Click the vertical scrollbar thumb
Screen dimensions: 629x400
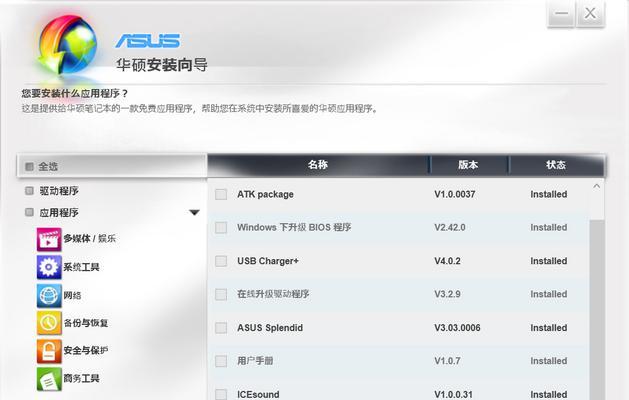point(597,309)
